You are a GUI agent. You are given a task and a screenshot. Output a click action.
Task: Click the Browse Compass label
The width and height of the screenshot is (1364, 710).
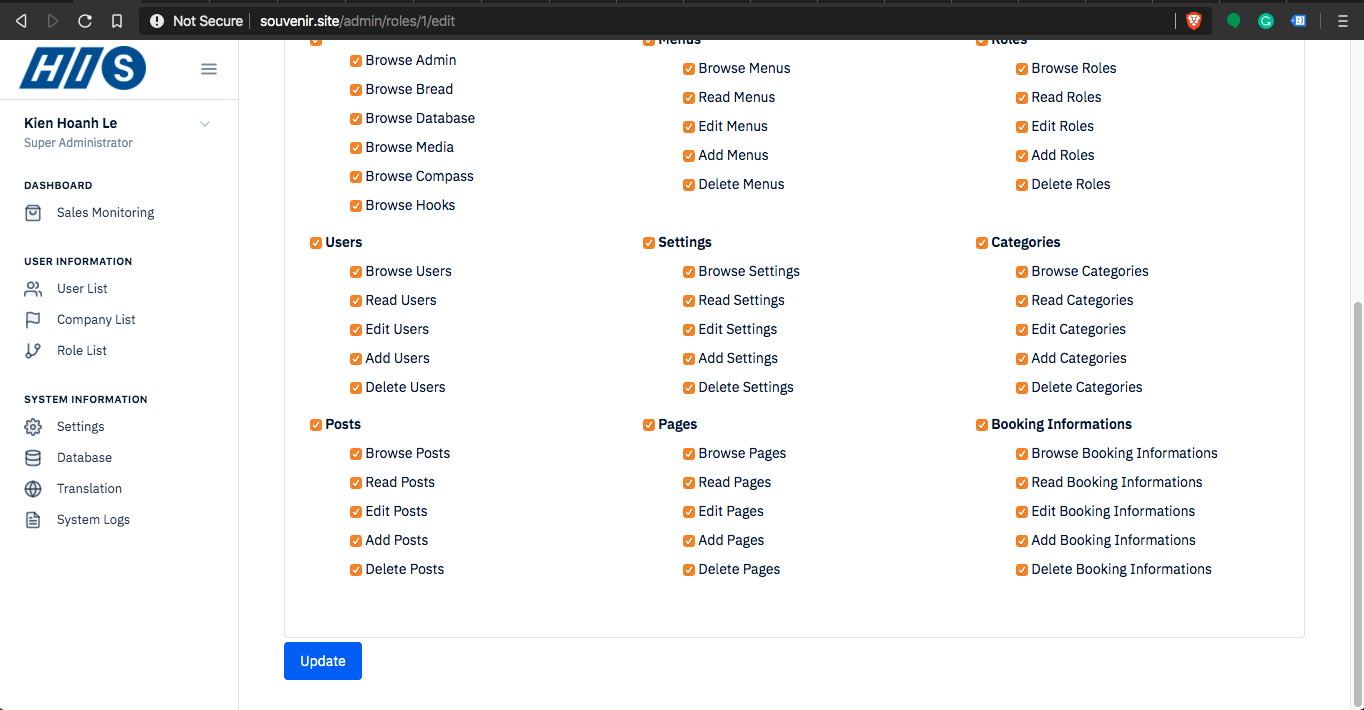pyautogui.click(x=420, y=177)
